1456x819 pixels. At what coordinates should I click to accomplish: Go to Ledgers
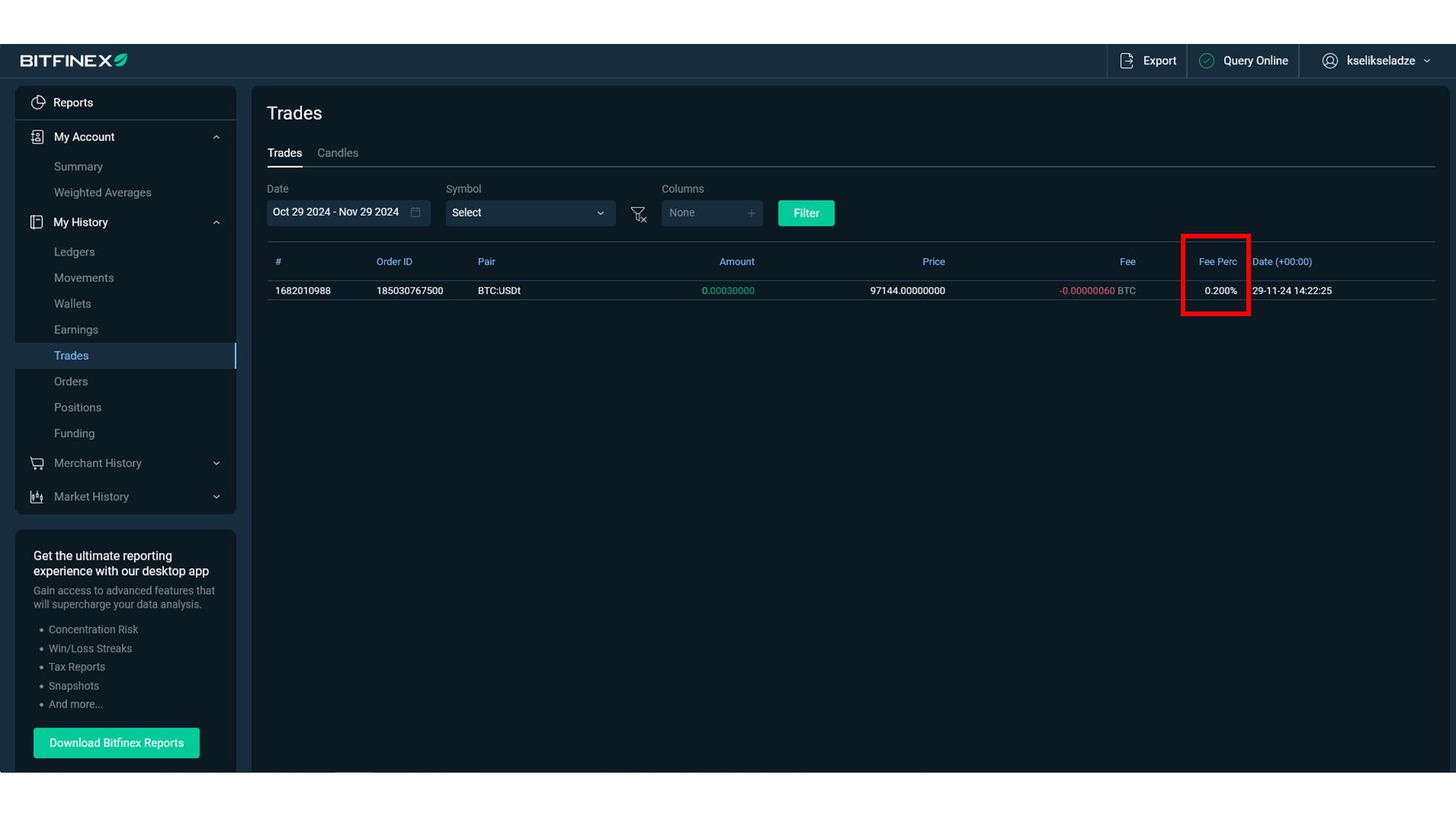point(74,252)
